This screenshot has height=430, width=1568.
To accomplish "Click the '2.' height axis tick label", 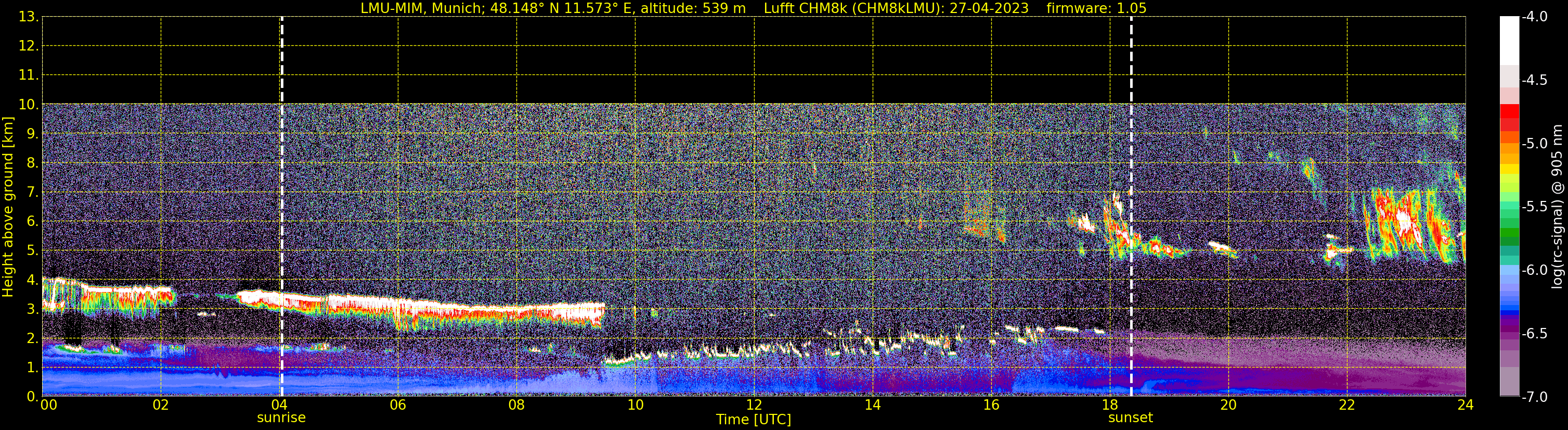I will [33, 339].
